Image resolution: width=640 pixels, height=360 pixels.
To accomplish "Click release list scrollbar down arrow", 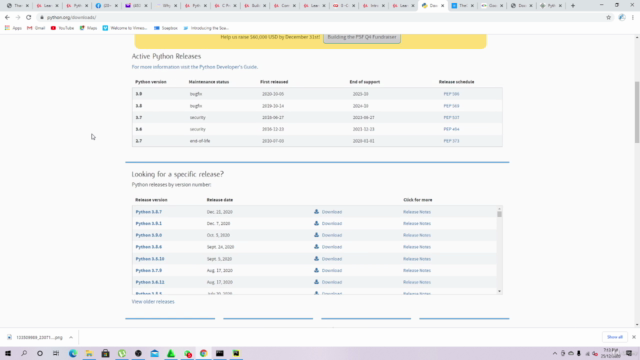I will pos(499,291).
